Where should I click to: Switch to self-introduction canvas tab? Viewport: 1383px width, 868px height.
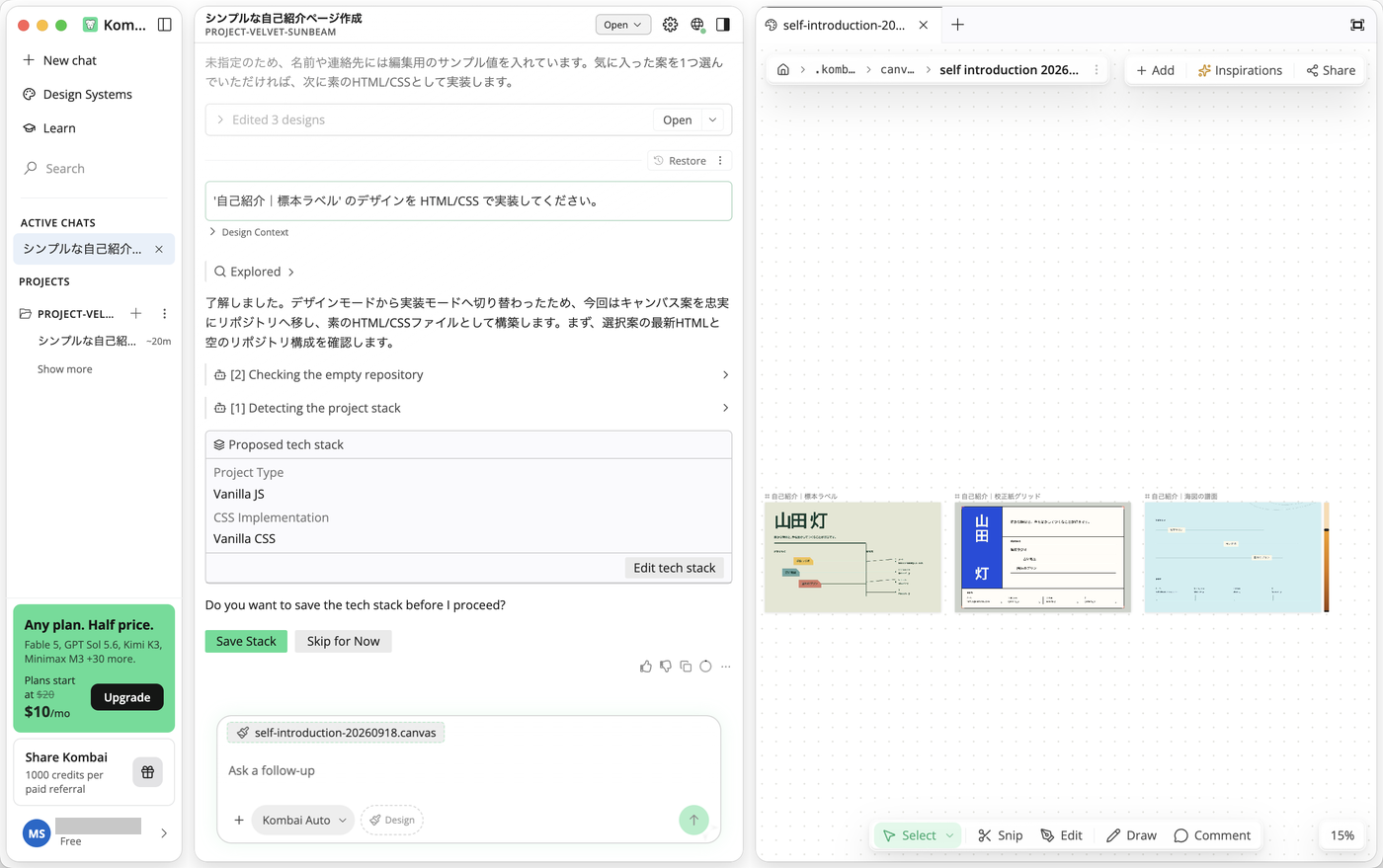point(843,25)
